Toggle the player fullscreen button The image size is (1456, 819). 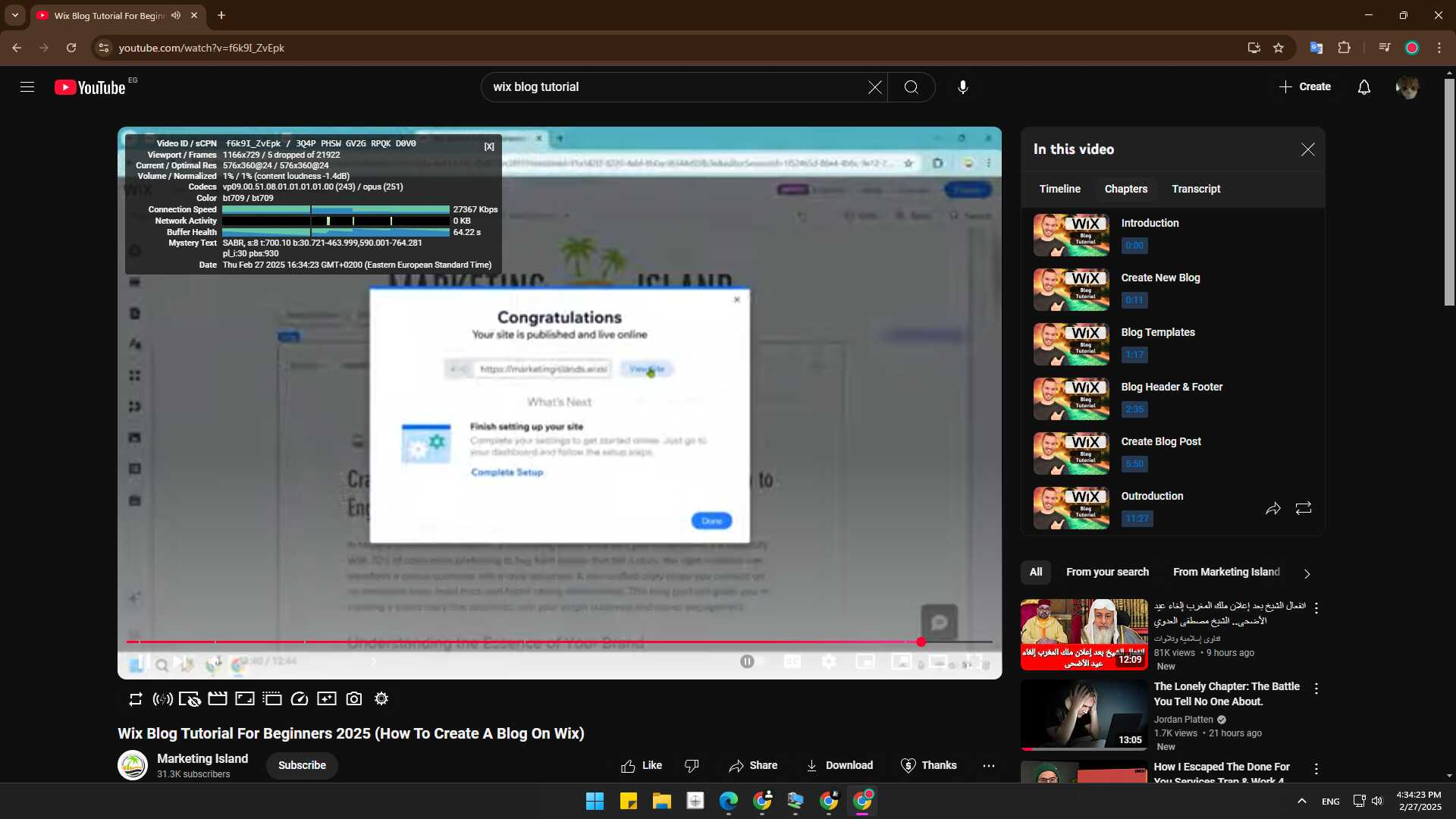click(974, 662)
